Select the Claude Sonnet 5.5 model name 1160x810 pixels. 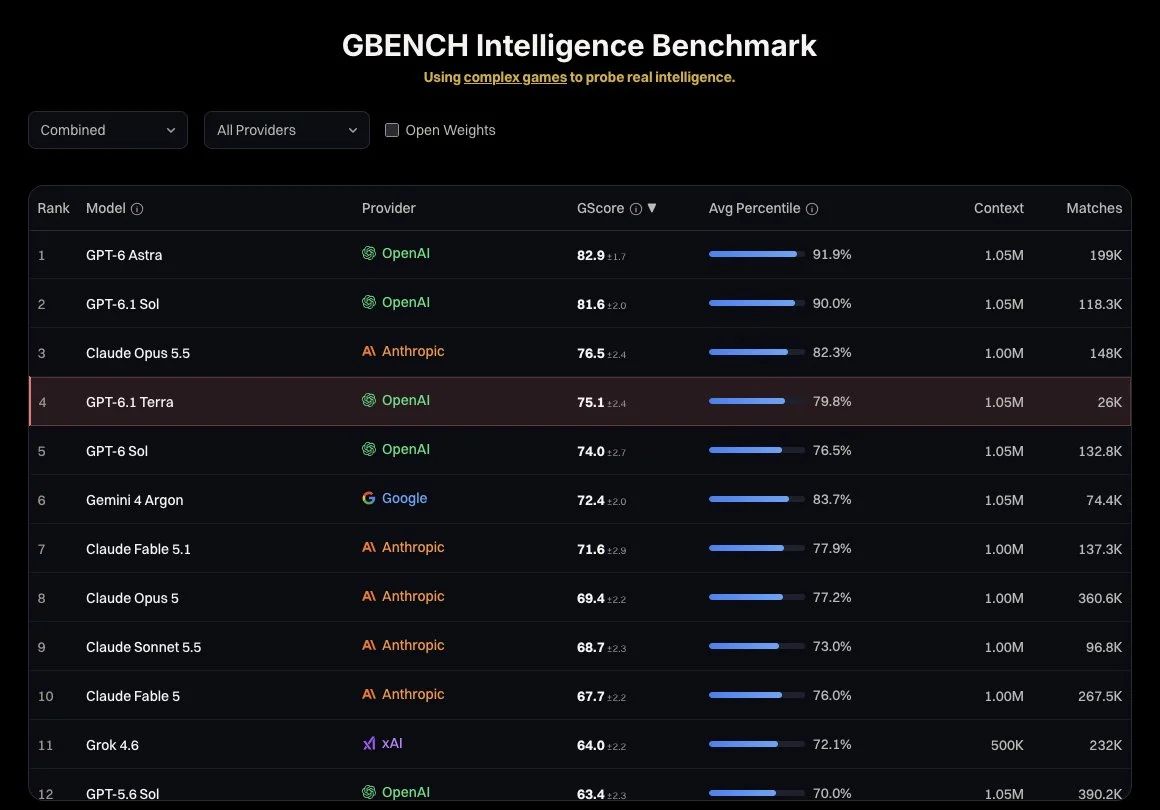[x=144, y=647]
